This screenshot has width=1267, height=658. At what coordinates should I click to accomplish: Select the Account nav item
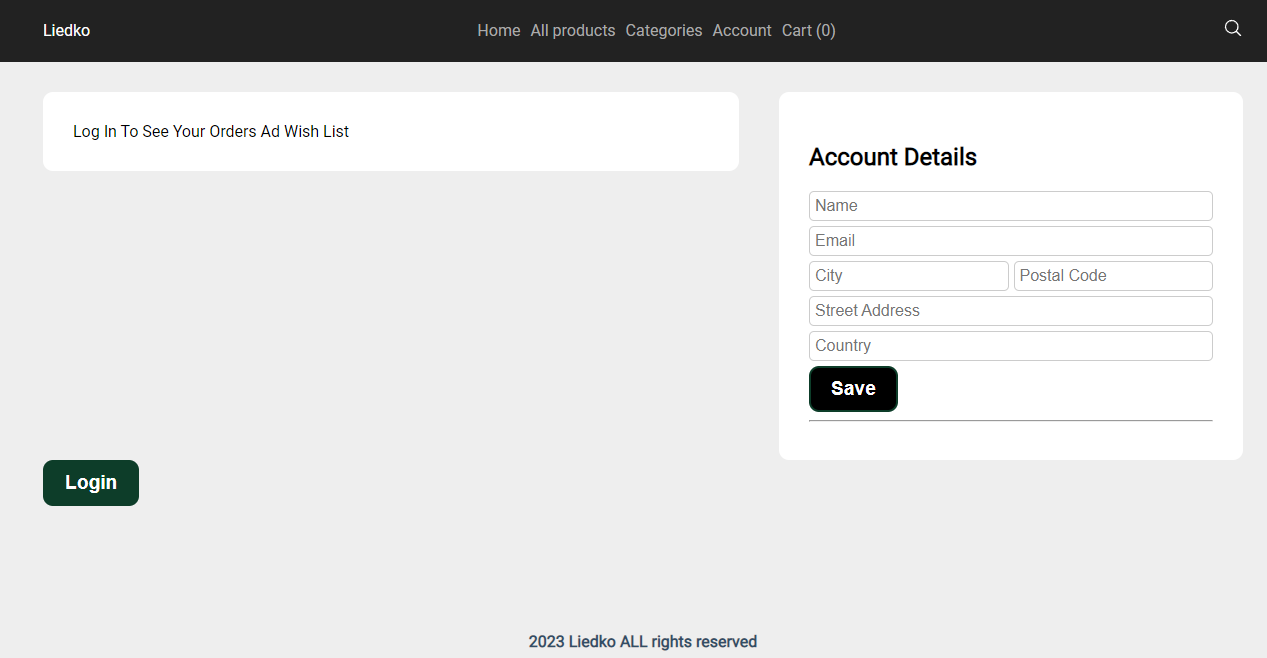[742, 31]
